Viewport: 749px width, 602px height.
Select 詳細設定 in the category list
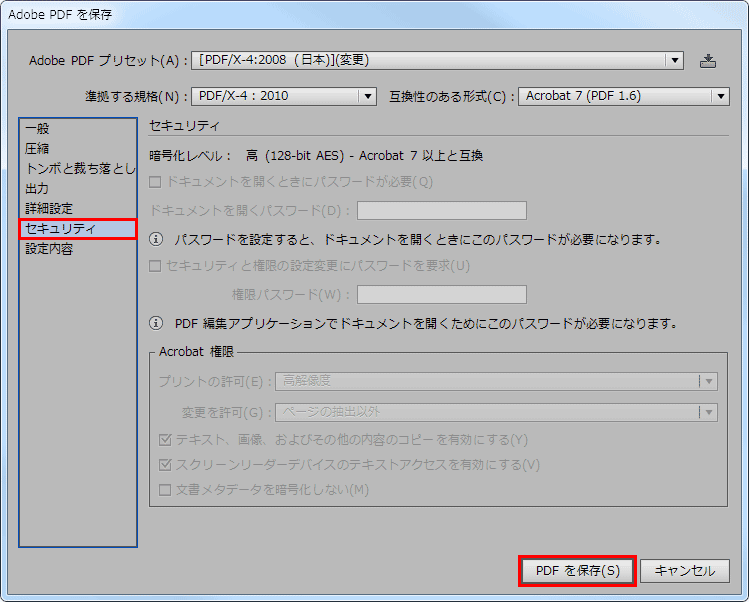click(78, 209)
